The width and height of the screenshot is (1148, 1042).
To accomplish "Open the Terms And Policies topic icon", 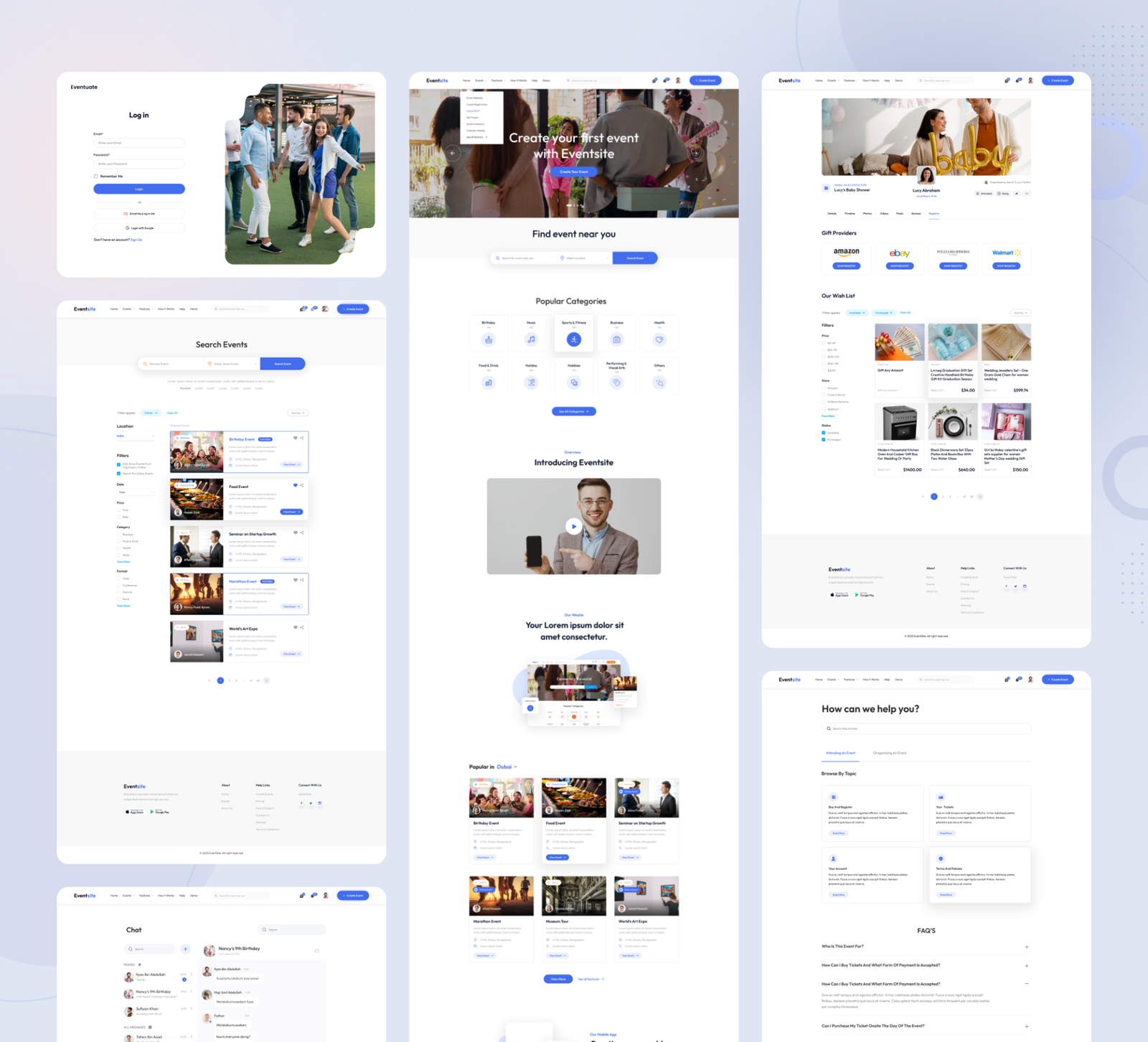I will [941, 858].
